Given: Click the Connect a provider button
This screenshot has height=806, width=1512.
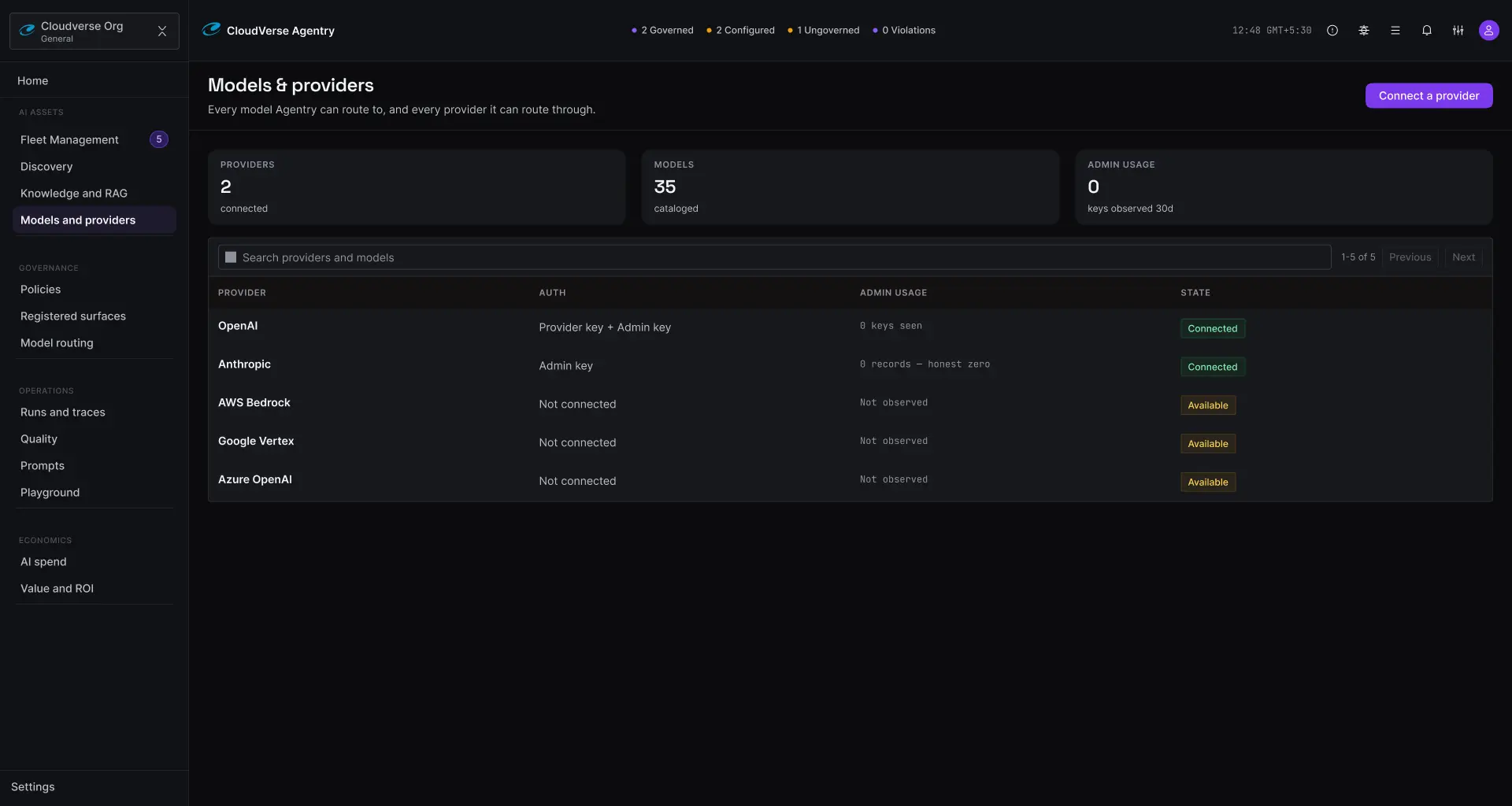Looking at the screenshot, I should [1429, 96].
